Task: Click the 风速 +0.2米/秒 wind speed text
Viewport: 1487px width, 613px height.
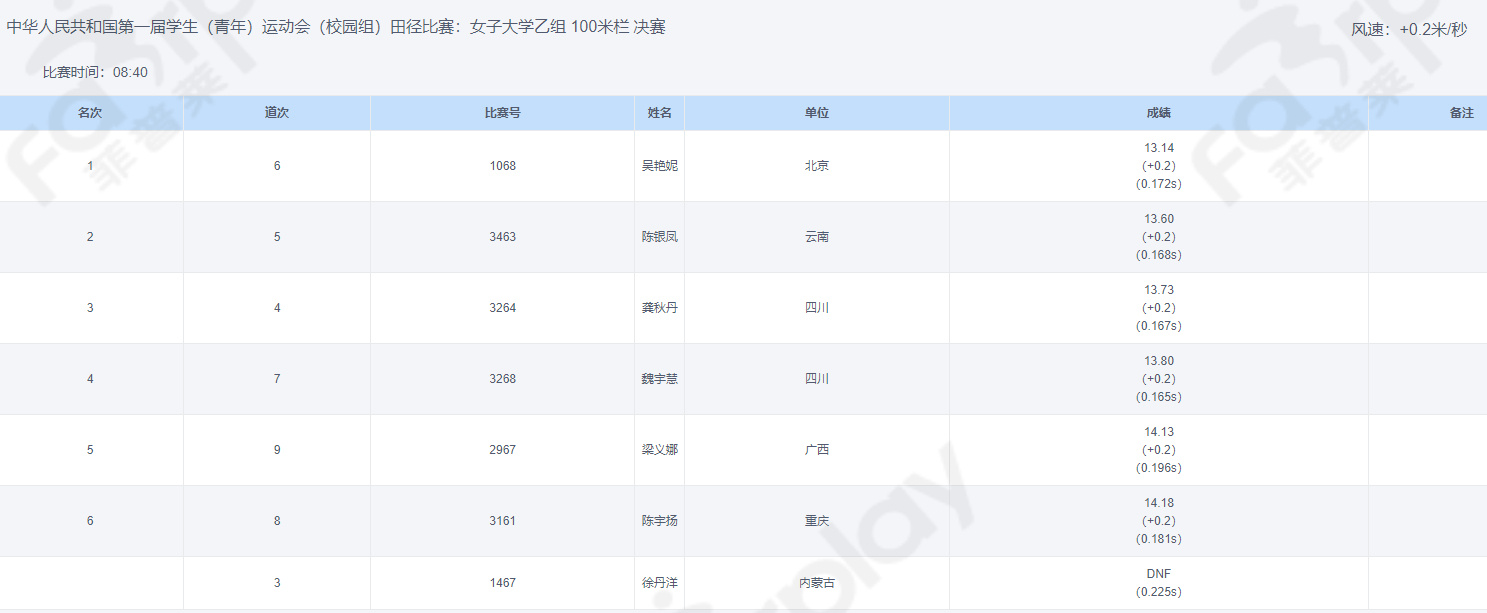Action: pyautogui.click(x=1409, y=30)
